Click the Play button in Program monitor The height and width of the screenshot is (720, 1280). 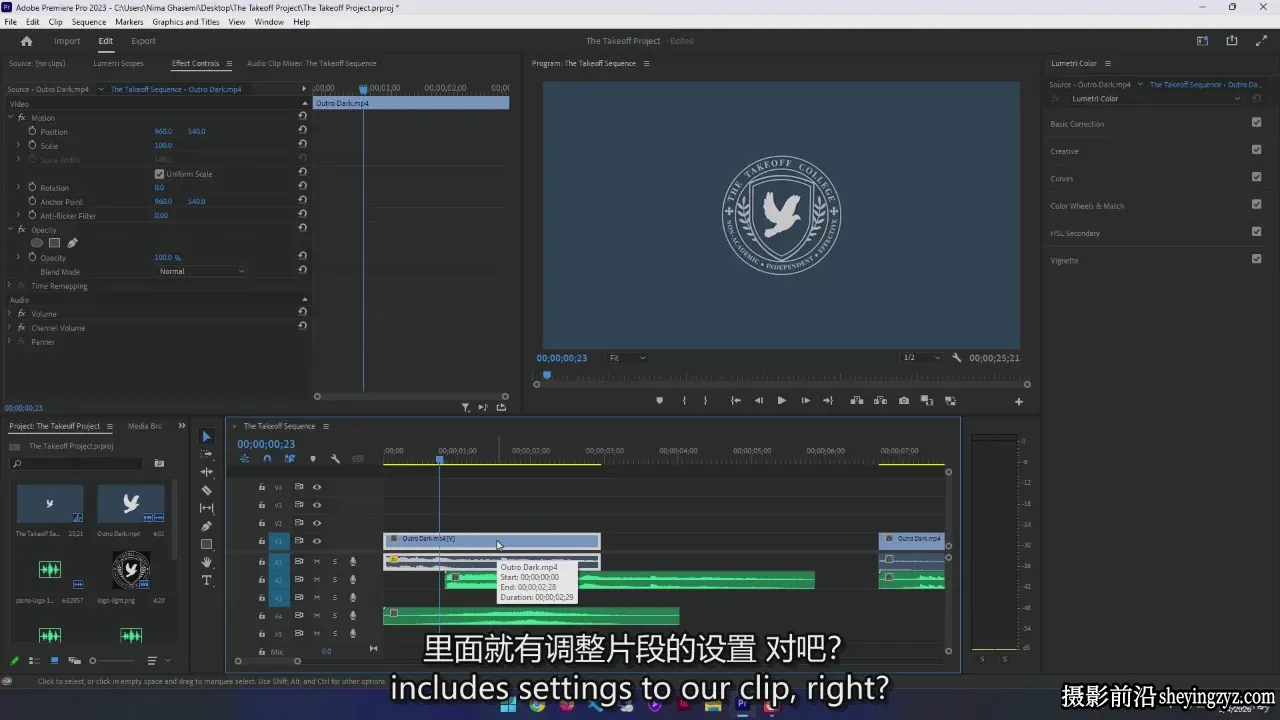tap(781, 401)
